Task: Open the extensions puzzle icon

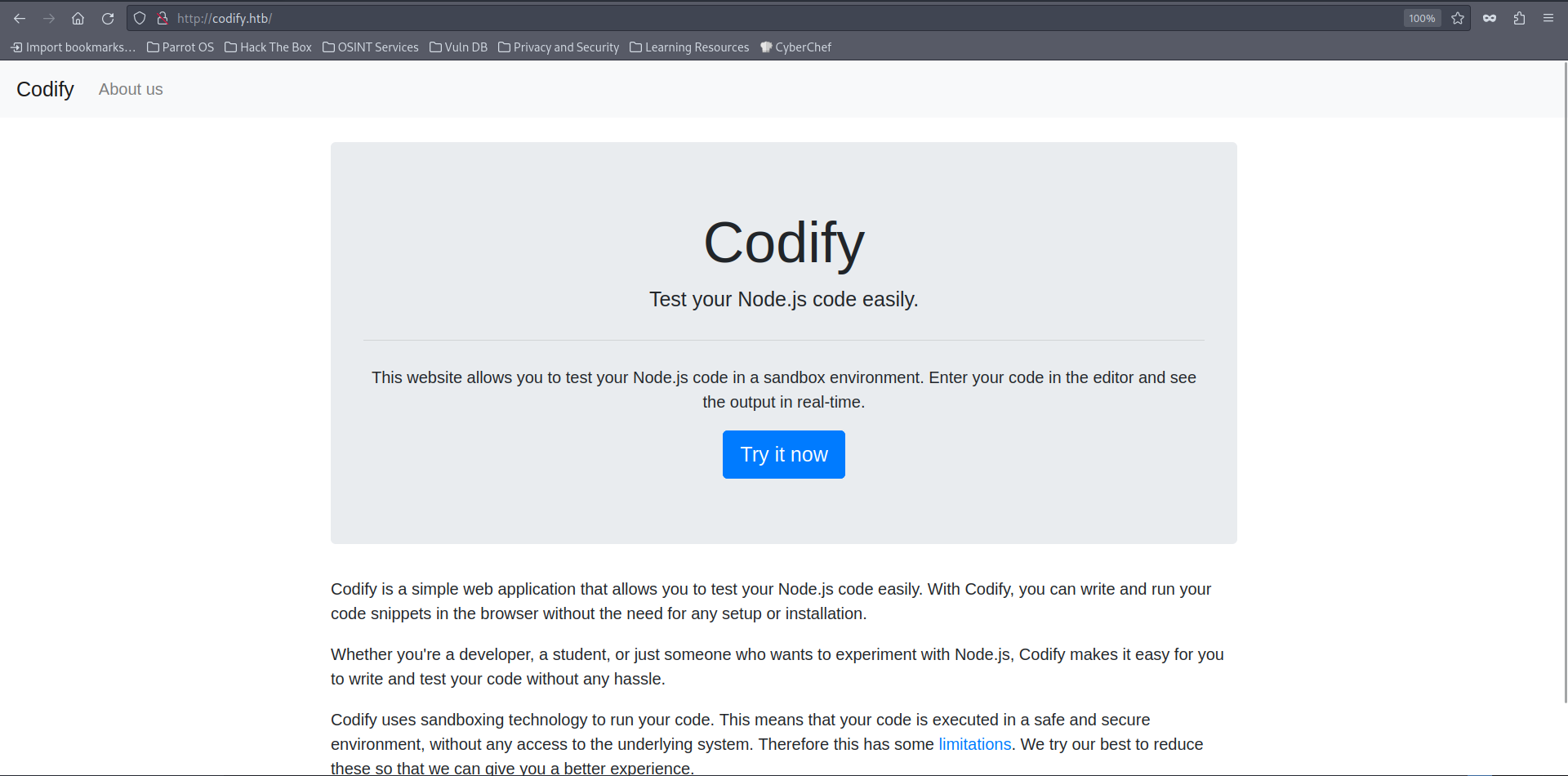Action: point(1519,18)
